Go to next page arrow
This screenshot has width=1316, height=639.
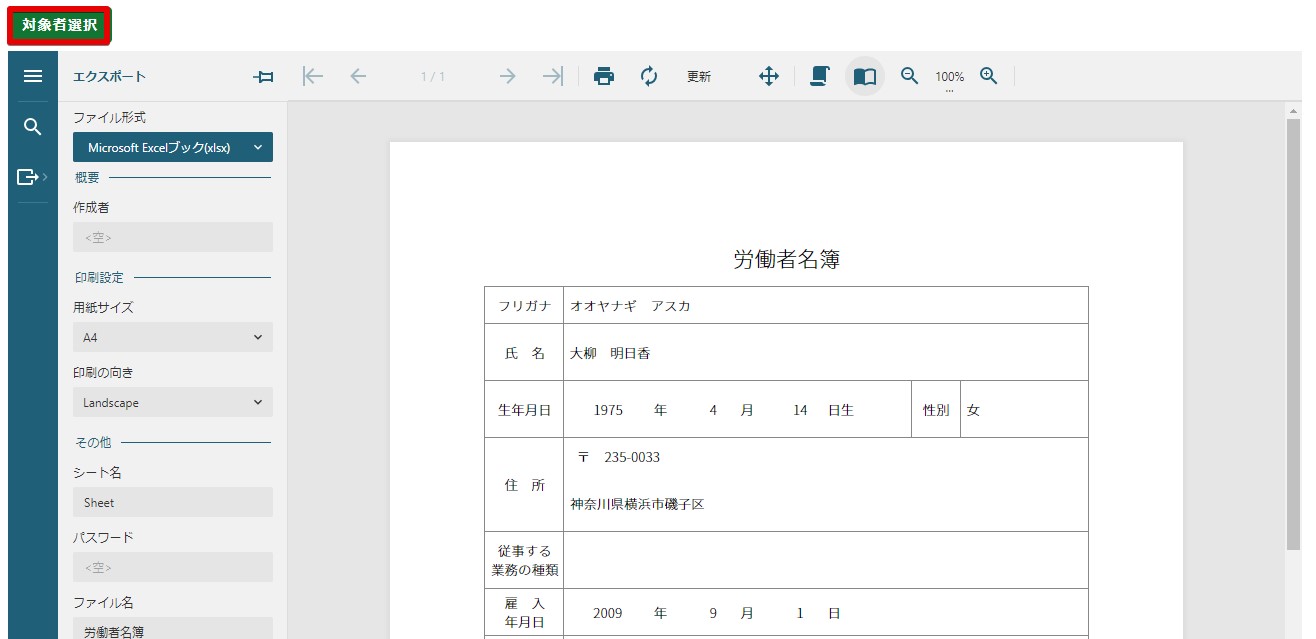pyautogui.click(x=508, y=76)
